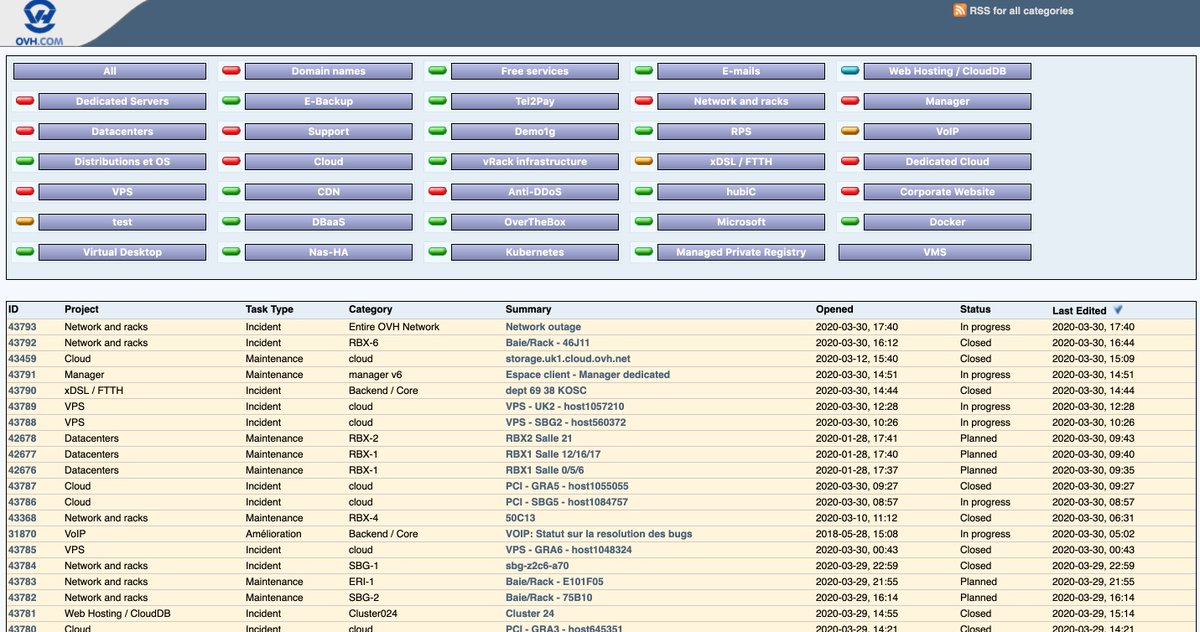Open task ID 43781
Viewport: 1200px width, 632px height.
pos(22,614)
